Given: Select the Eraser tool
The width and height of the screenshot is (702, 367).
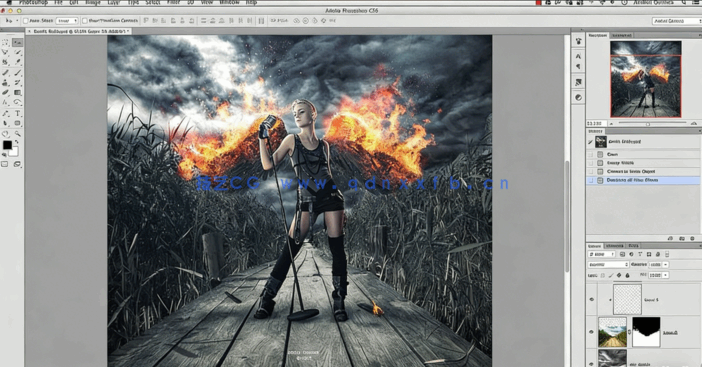Looking at the screenshot, I should point(6,93).
